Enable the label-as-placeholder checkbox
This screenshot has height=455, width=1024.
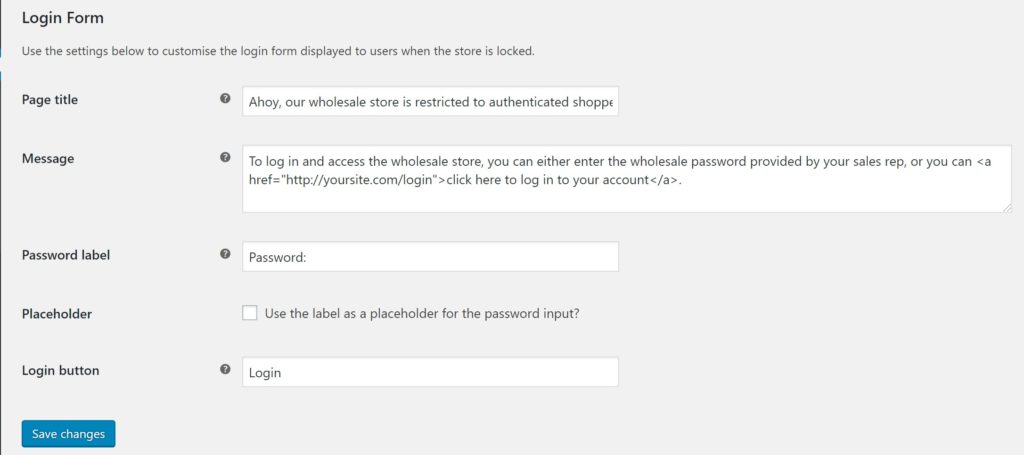click(249, 313)
